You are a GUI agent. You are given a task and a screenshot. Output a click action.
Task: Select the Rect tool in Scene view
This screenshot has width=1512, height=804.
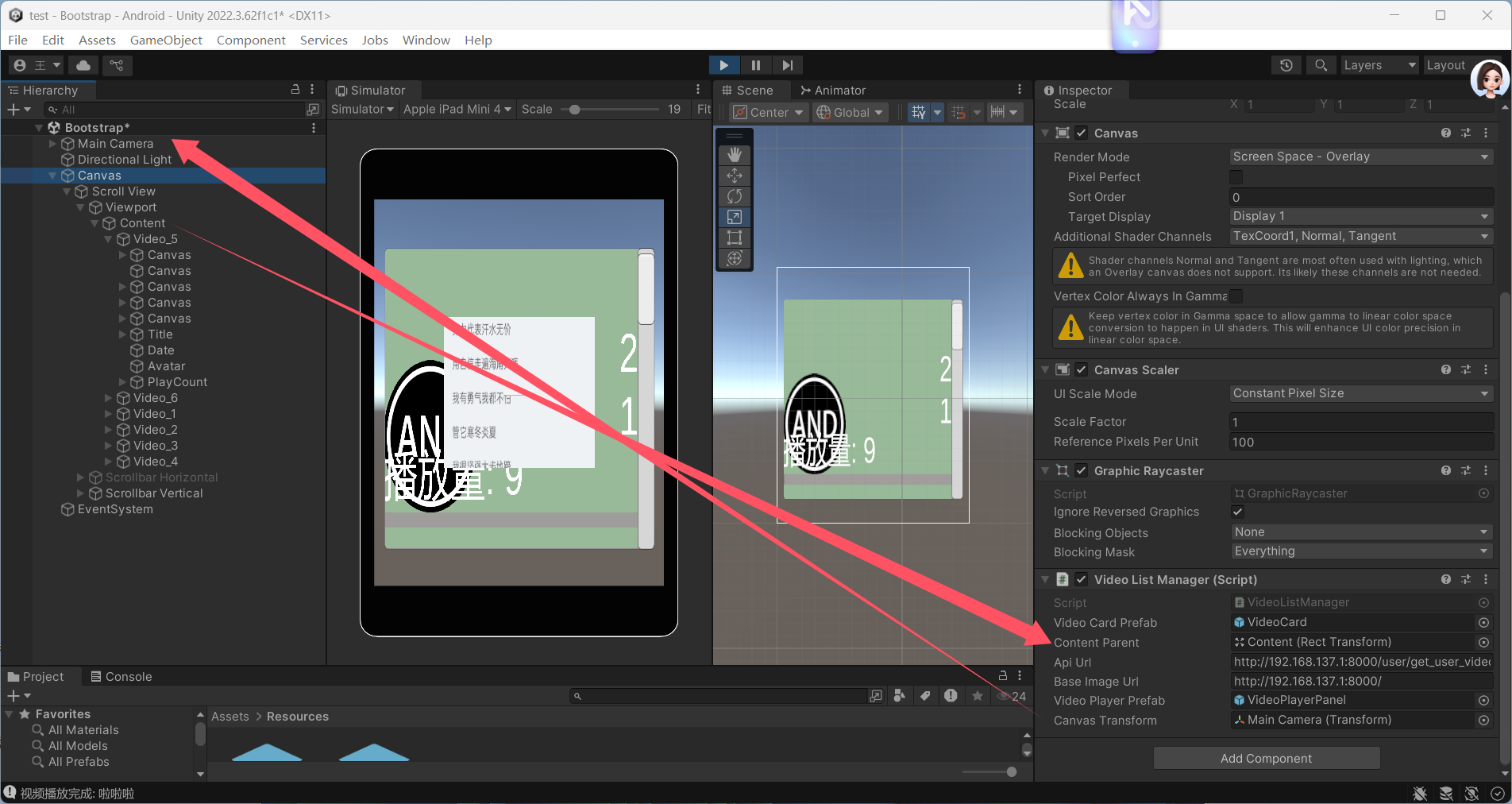pyautogui.click(x=735, y=238)
